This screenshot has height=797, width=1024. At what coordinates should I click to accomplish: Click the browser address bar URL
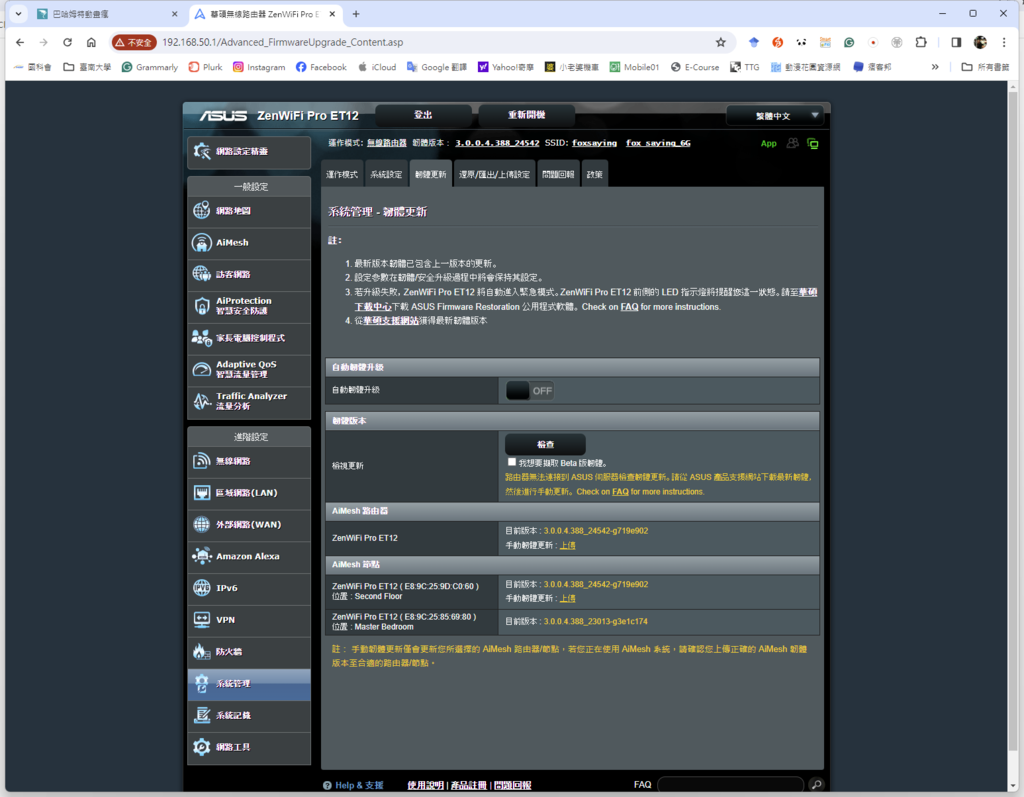pos(283,42)
